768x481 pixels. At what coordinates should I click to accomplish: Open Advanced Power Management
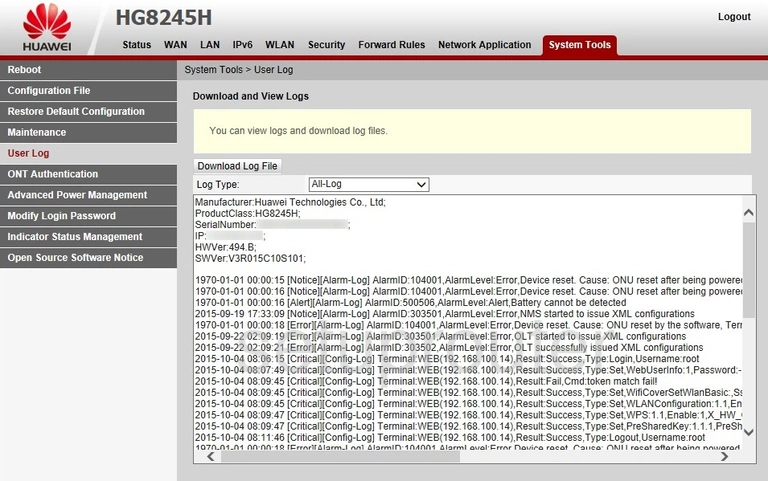tap(88, 195)
